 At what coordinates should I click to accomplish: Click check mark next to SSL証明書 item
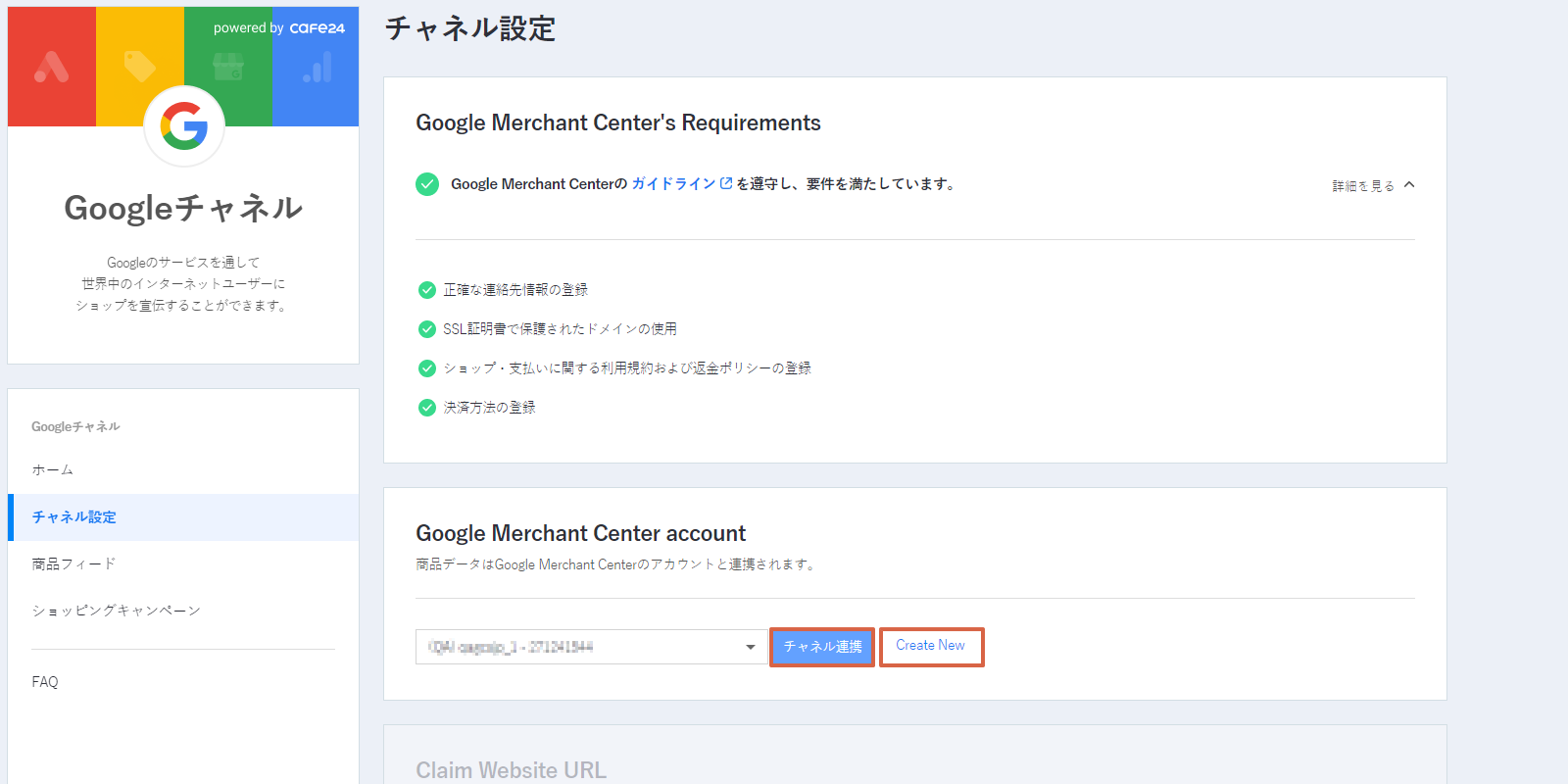[427, 329]
